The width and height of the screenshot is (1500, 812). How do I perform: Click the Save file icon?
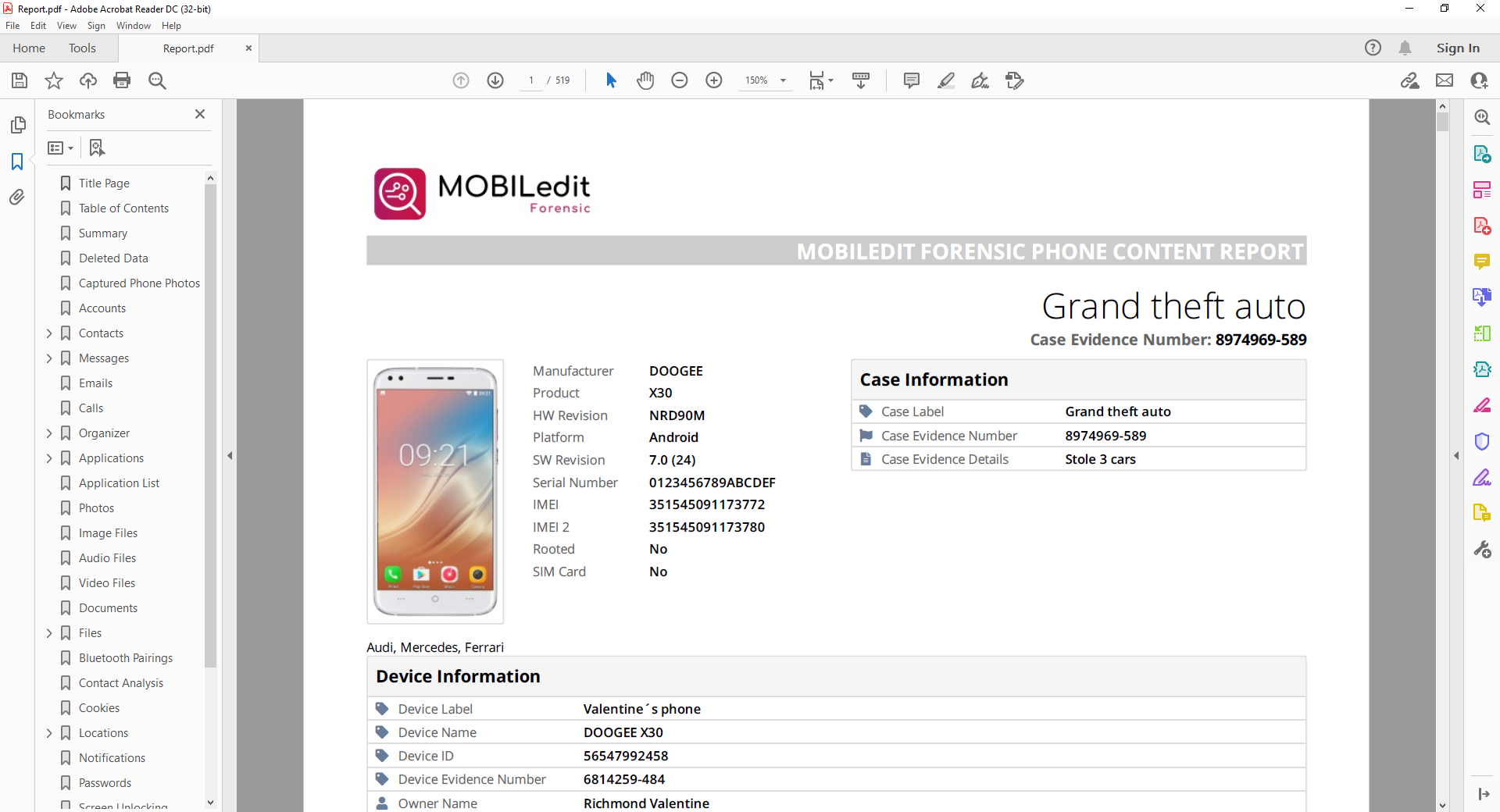pos(20,80)
